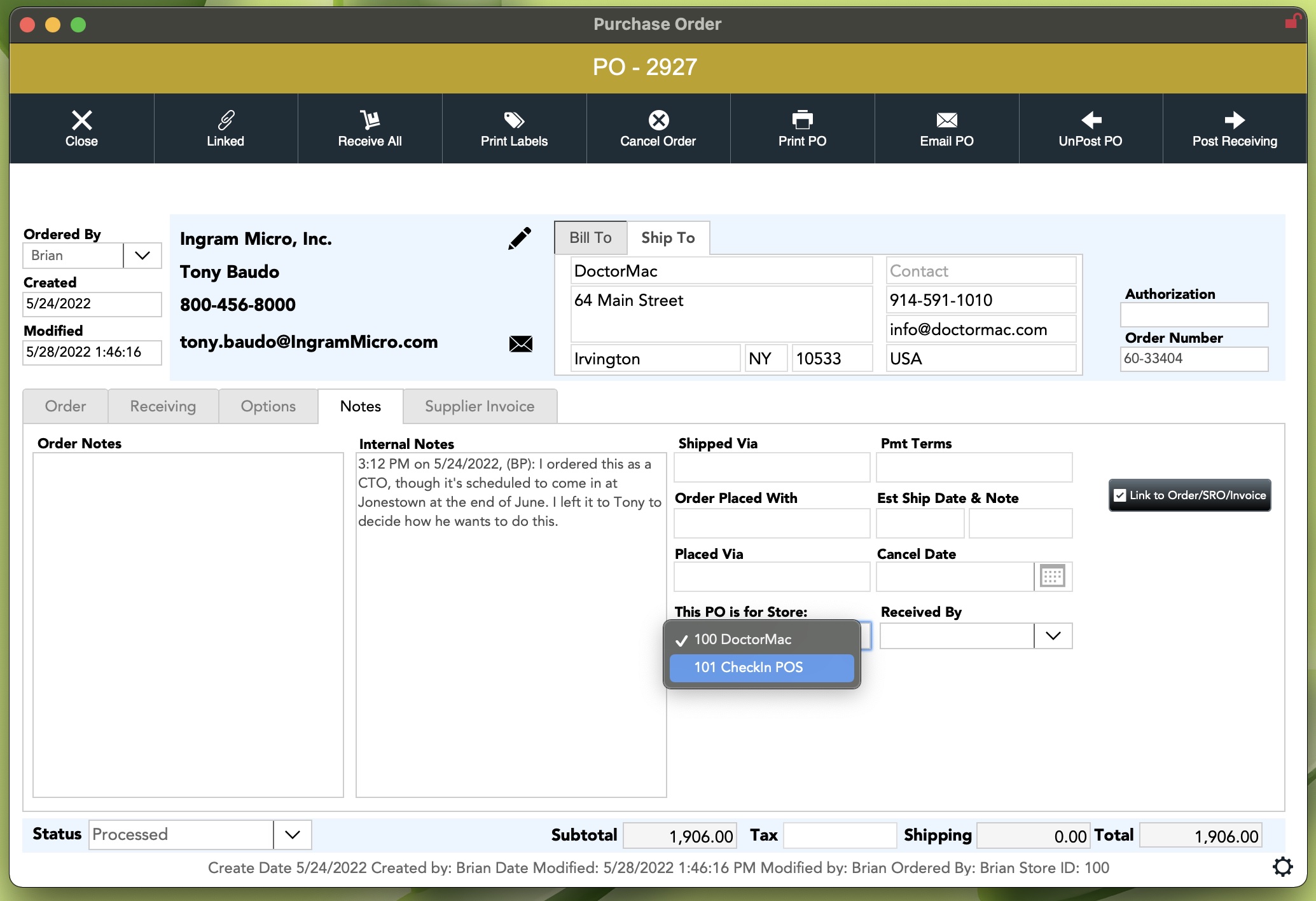1316x901 pixels.
Task: Click the supplier email envelope button
Action: (x=520, y=344)
